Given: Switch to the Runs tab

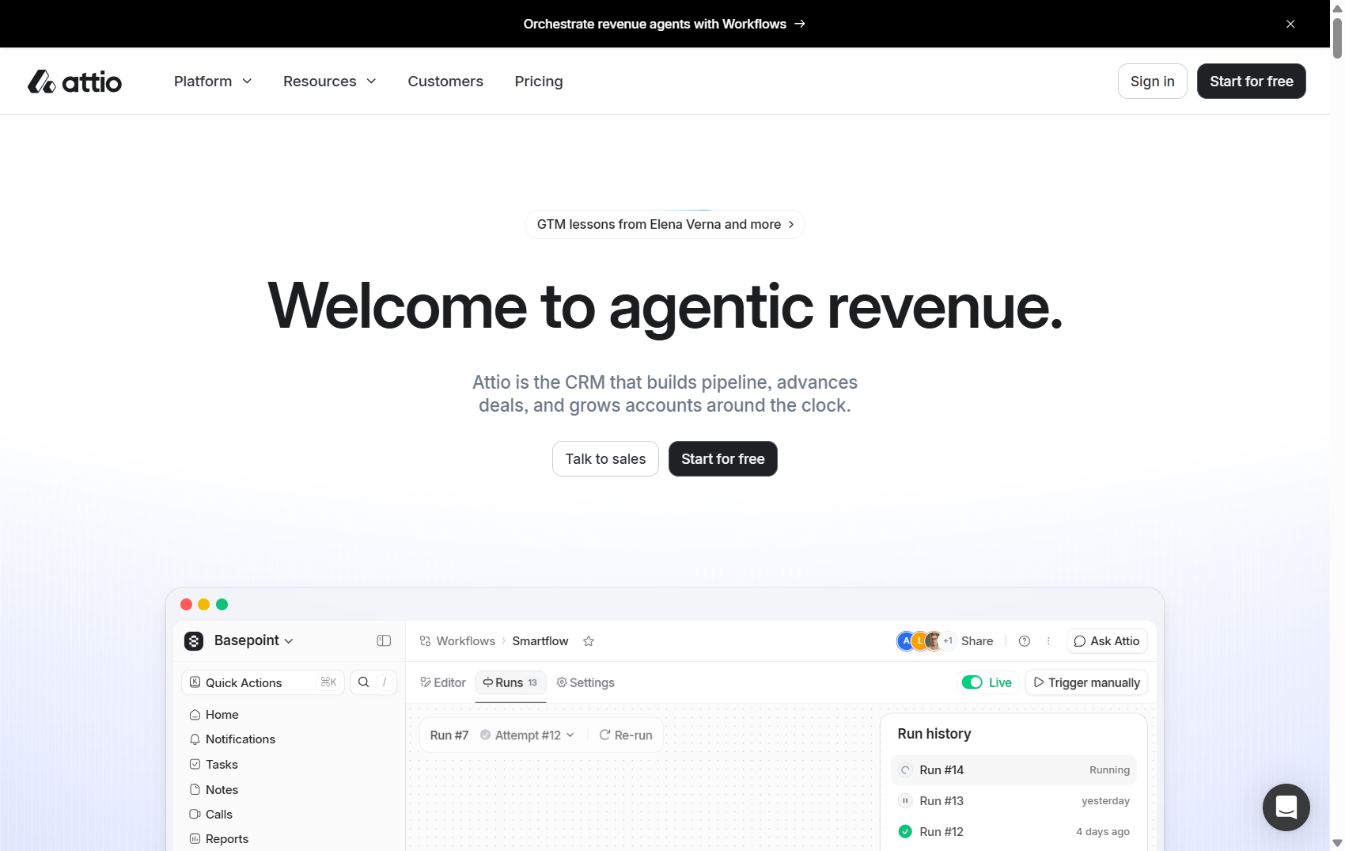Looking at the screenshot, I should [510, 682].
